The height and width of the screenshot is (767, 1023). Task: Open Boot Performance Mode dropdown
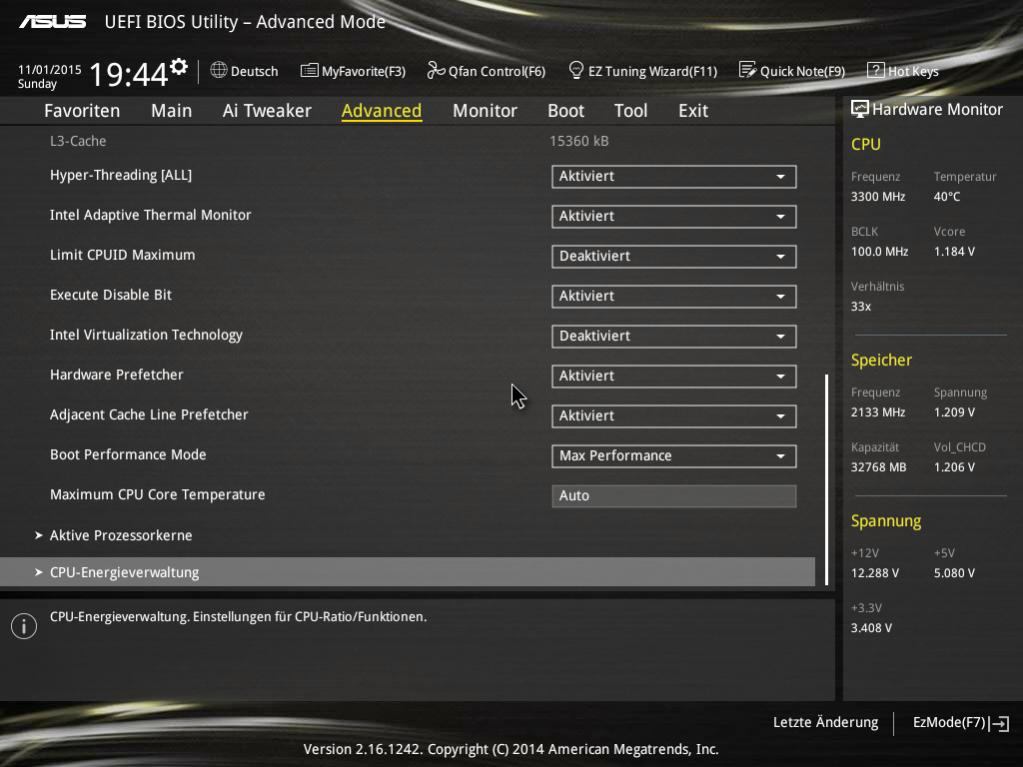[x=673, y=456]
